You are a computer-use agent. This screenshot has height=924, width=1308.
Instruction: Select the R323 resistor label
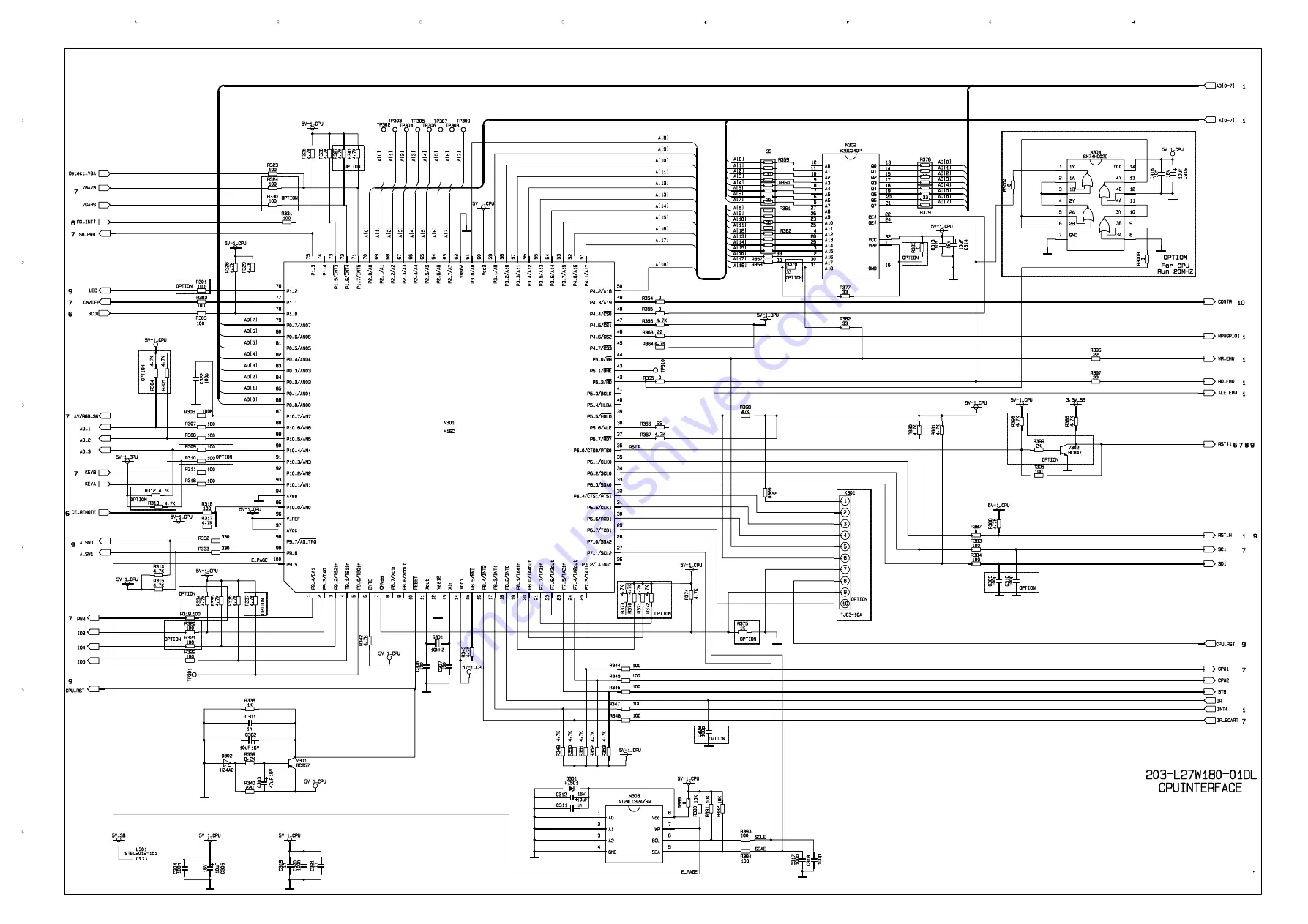tap(272, 165)
